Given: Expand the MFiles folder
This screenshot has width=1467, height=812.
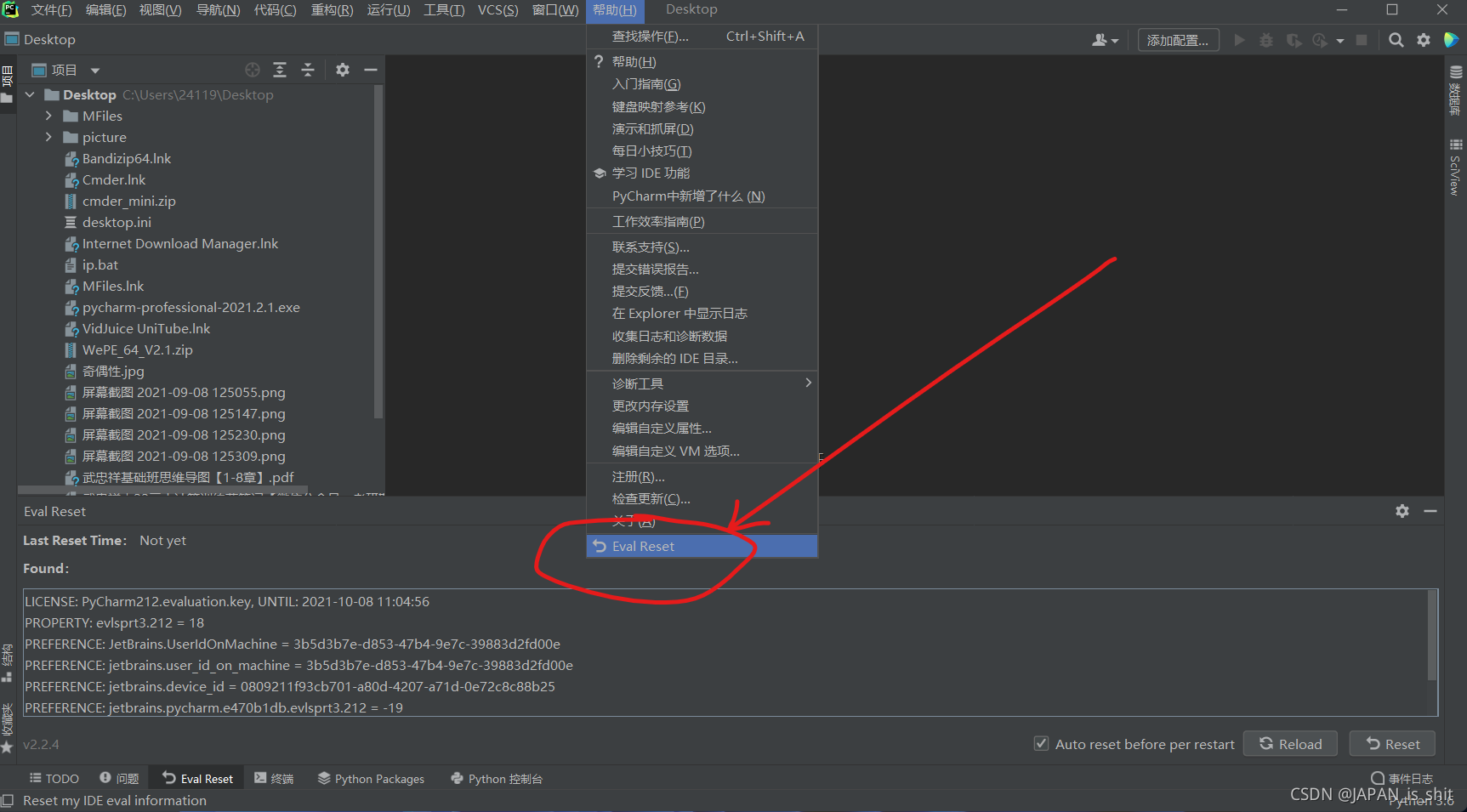Looking at the screenshot, I should pyautogui.click(x=48, y=116).
